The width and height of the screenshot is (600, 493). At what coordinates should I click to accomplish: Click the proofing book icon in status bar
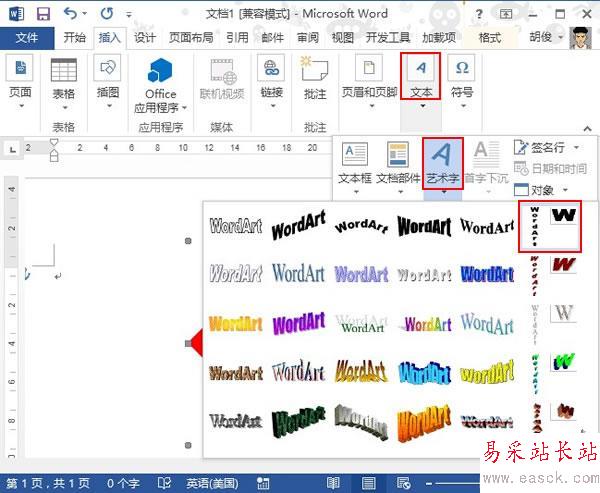[x=164, y=483]
